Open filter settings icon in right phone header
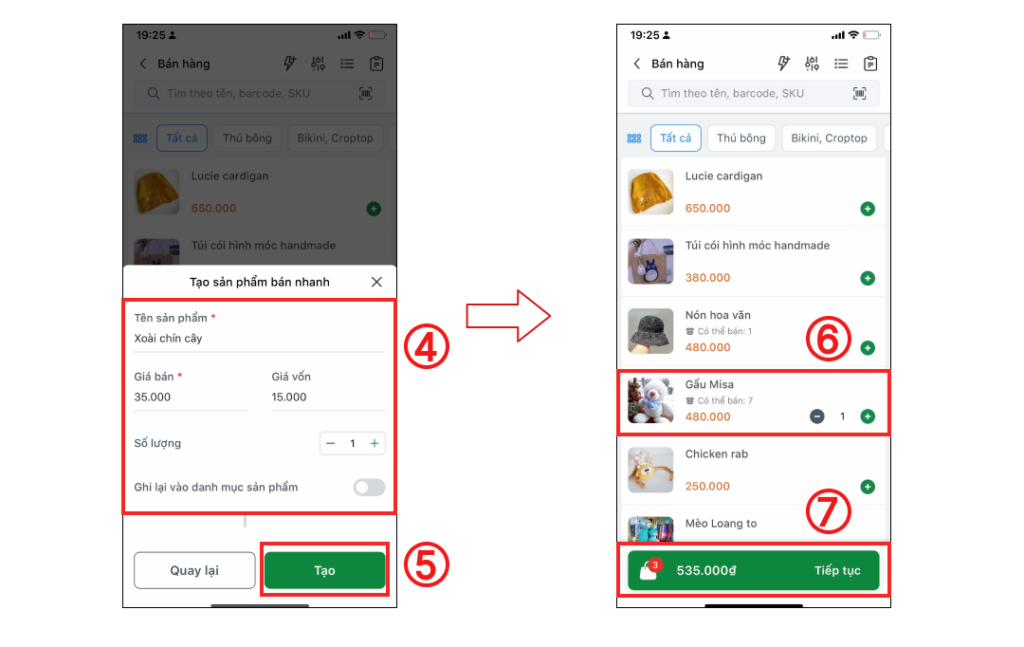The height and width of the screenshot is (647, 1024). [x=812, y=63]
